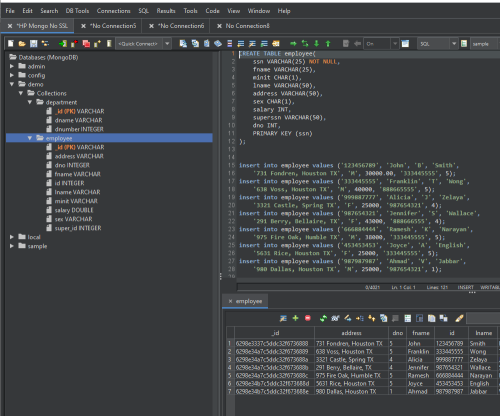Click the striped lines icon in main toolbar
Screen dimensions: 500x416
229,44
